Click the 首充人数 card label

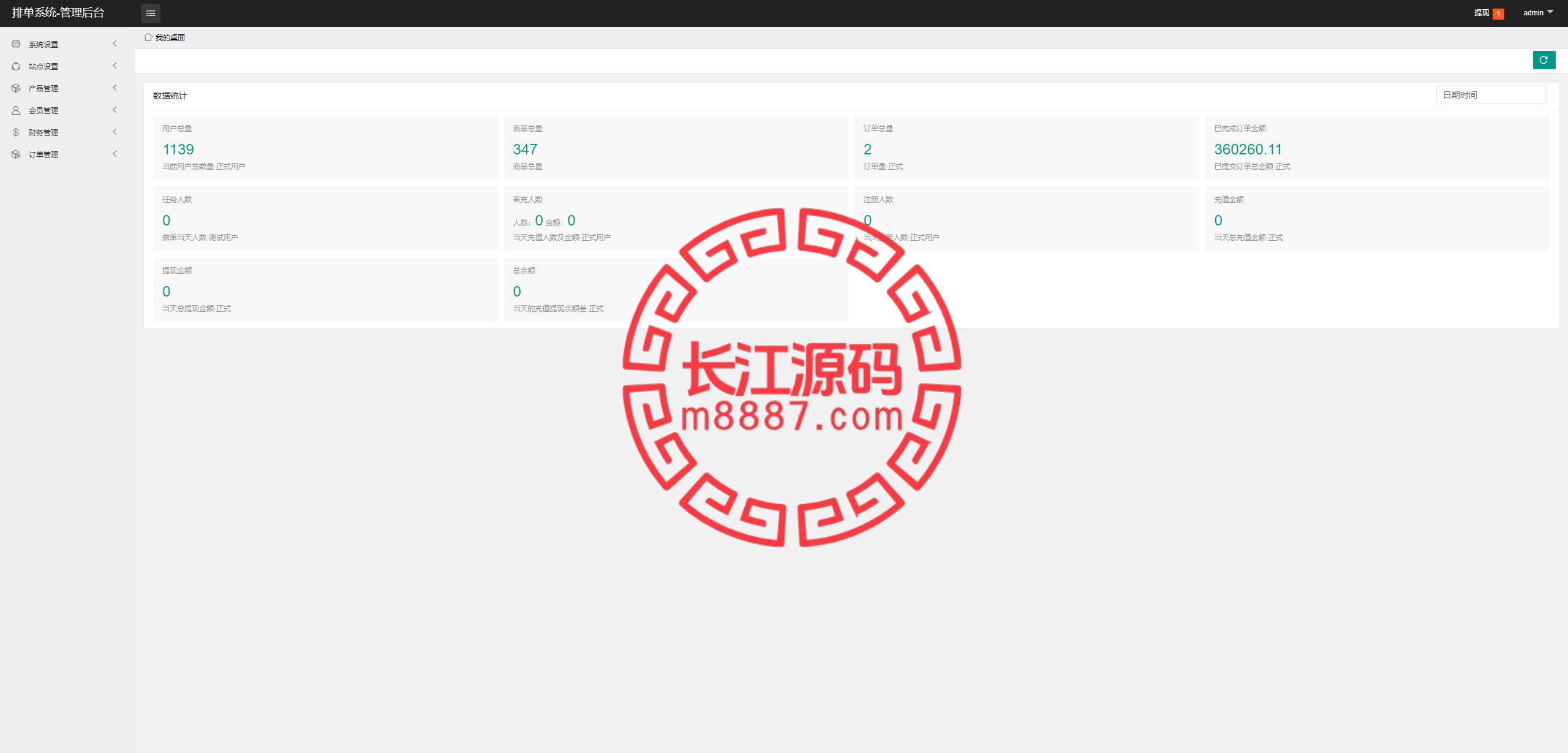(x=527, y=200)
